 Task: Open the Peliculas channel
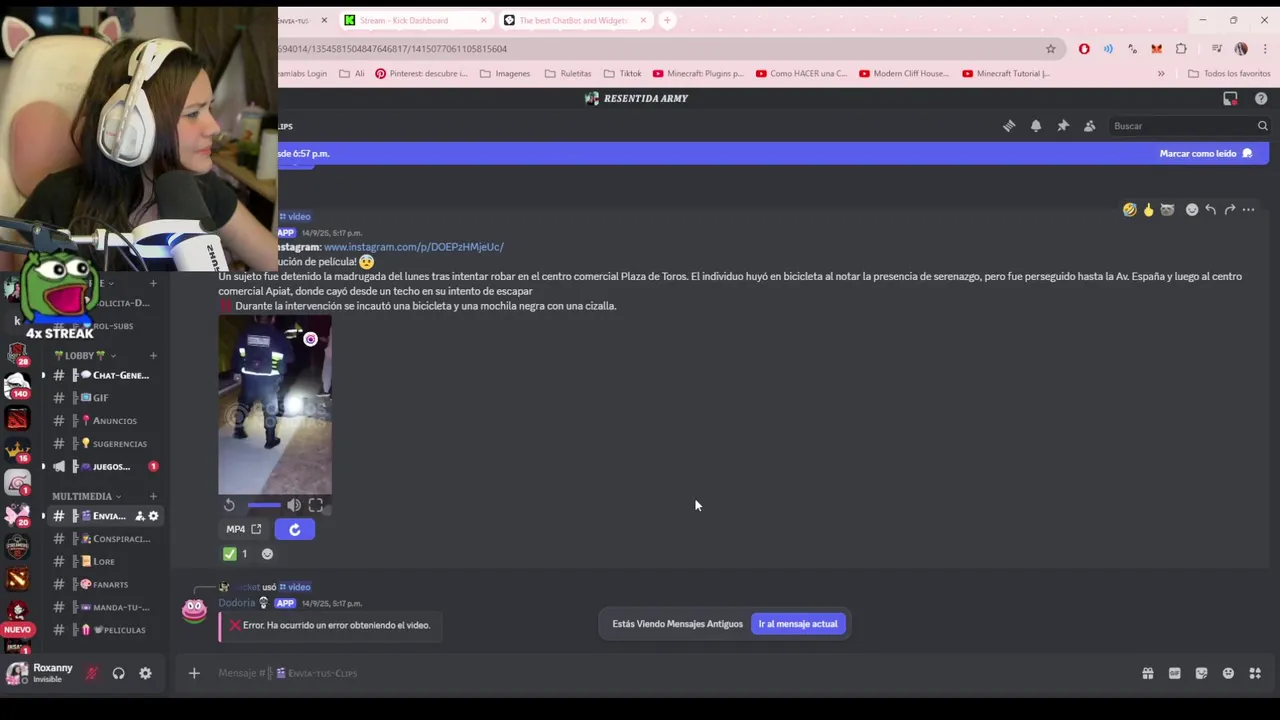coord(105,630)
